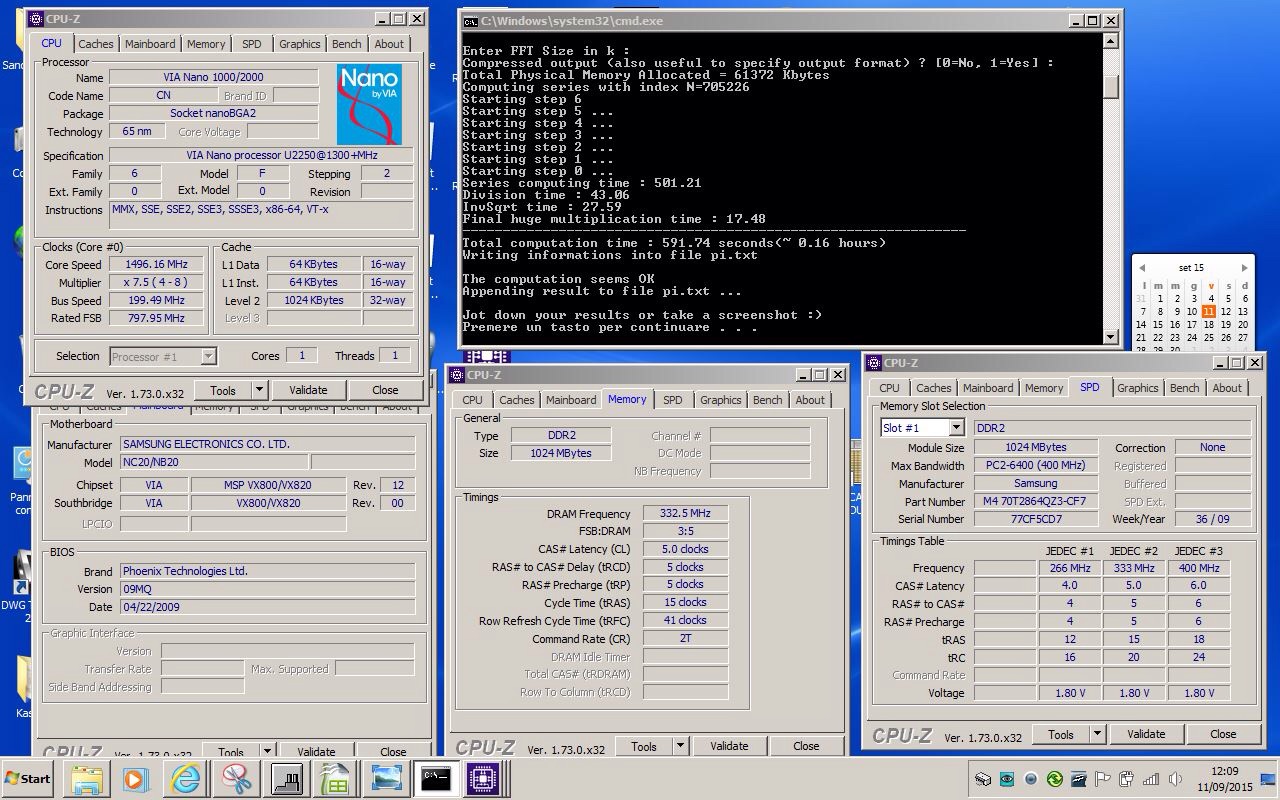Open Processor #1 selection dropdown
Viewport: 1280px width, 800px height.
pos(208,356)
